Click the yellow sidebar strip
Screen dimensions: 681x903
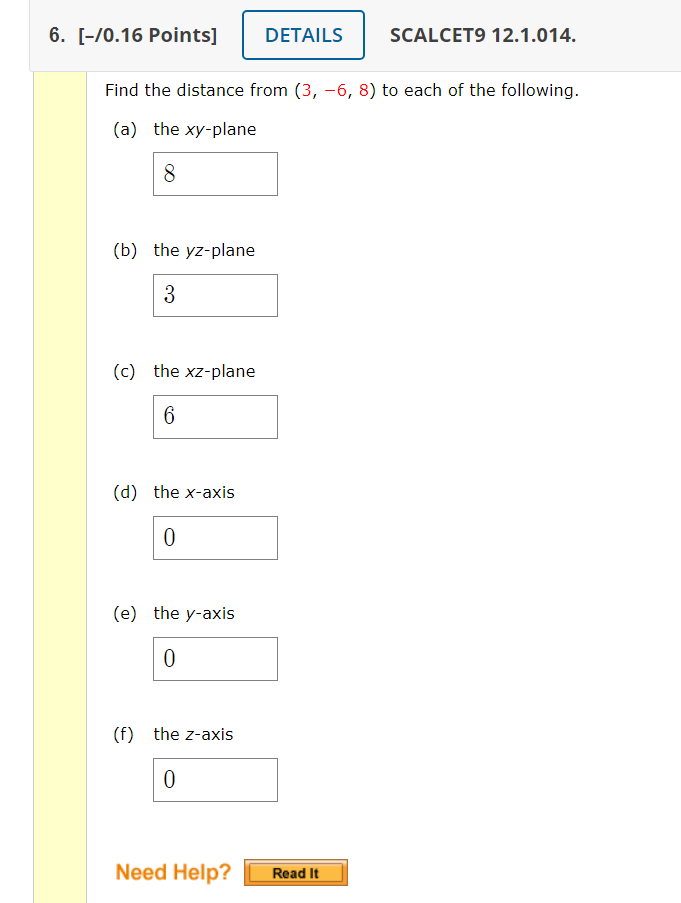[60, 450]
